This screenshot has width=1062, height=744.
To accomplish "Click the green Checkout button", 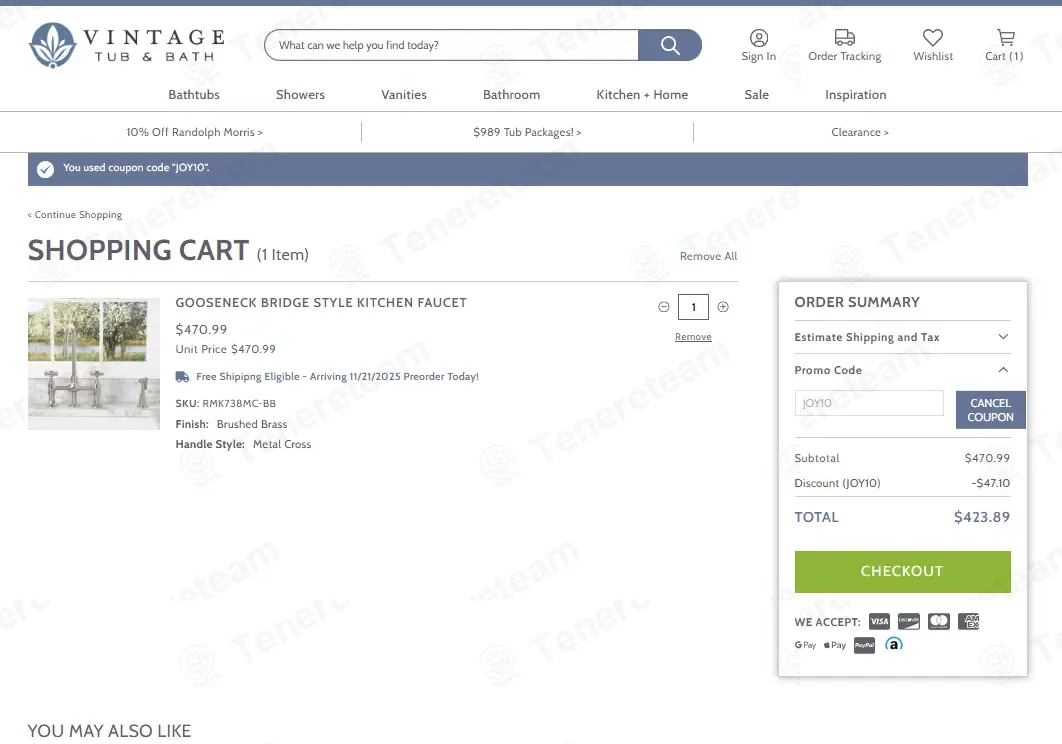I will point(902,571).
